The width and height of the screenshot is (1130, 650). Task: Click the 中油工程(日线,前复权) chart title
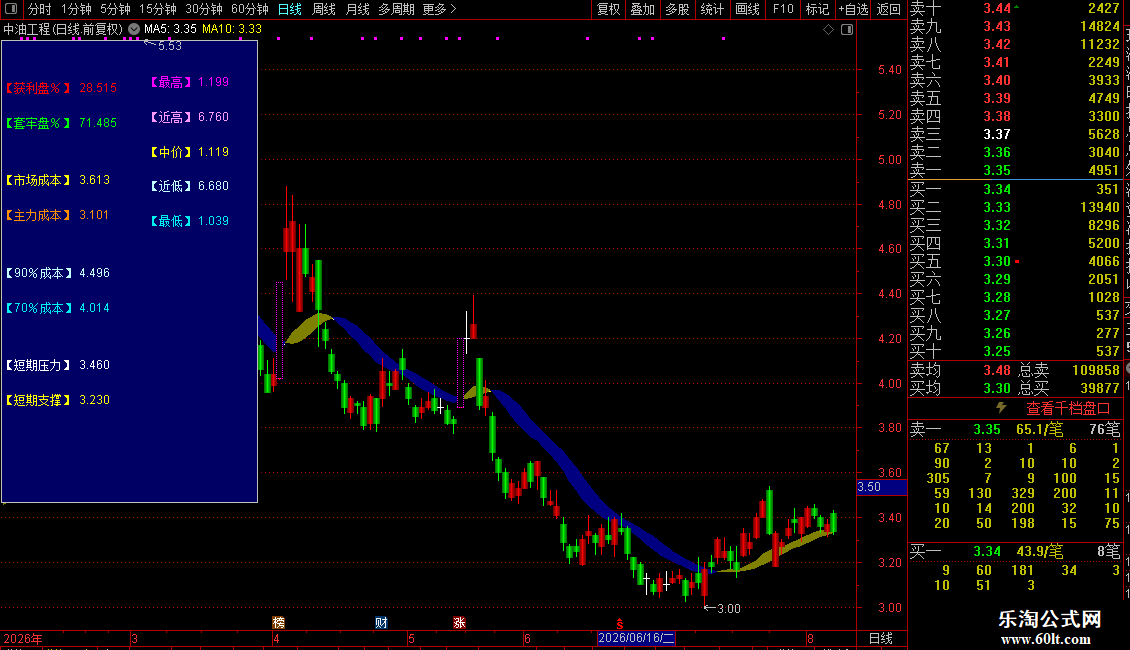63,29
